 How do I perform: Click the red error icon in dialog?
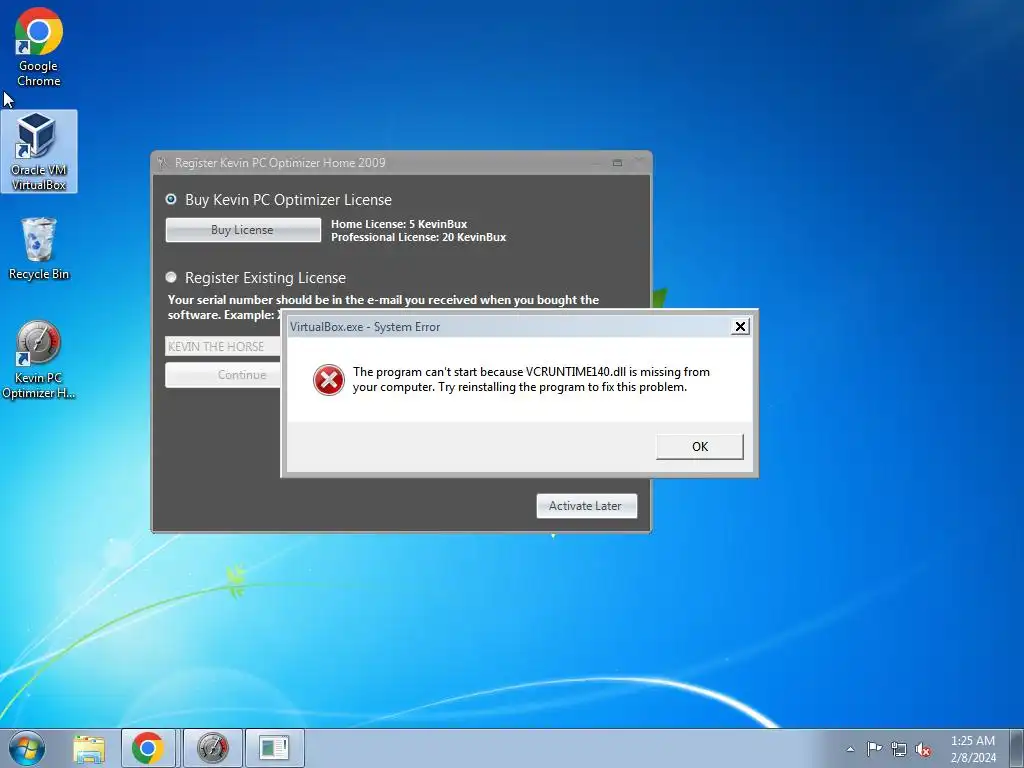tap(328, 380)
